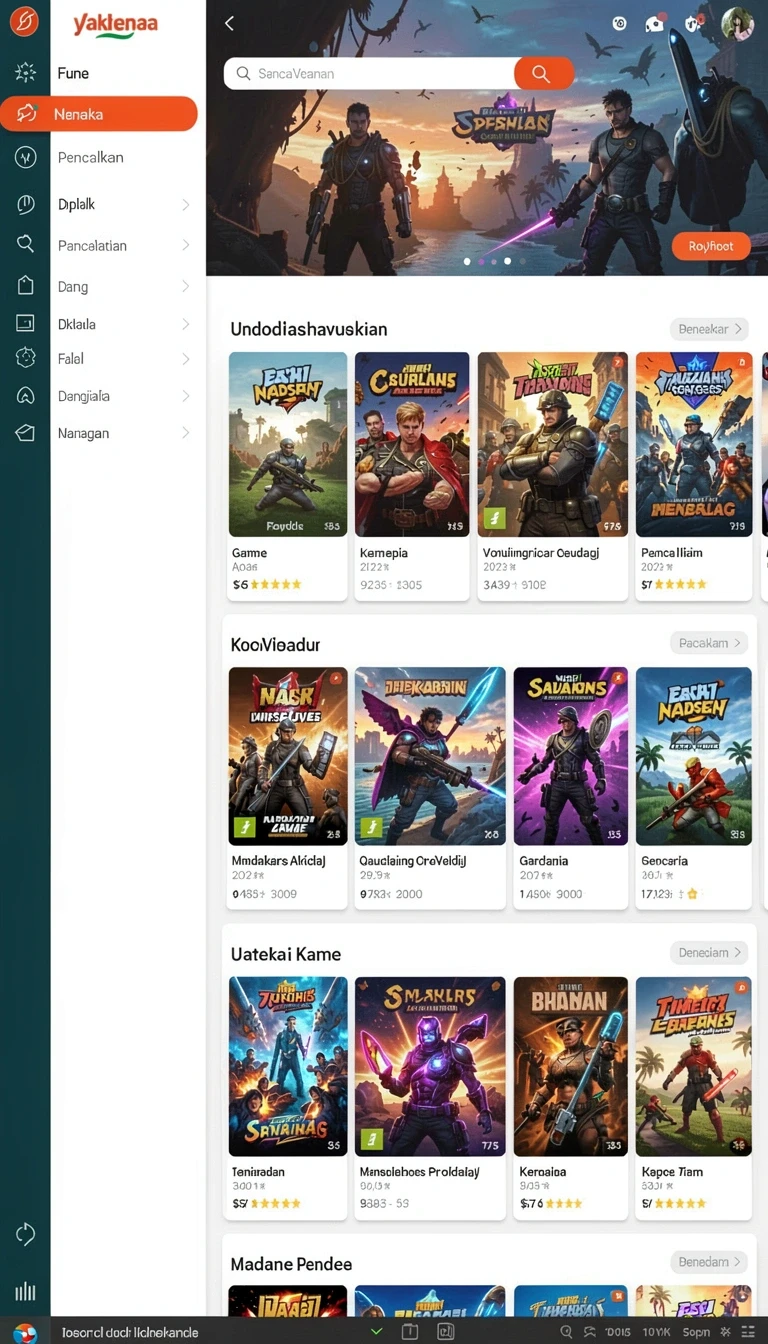
Task: Click the upload box icon in bottom bar
Action: pos(410,1332)
